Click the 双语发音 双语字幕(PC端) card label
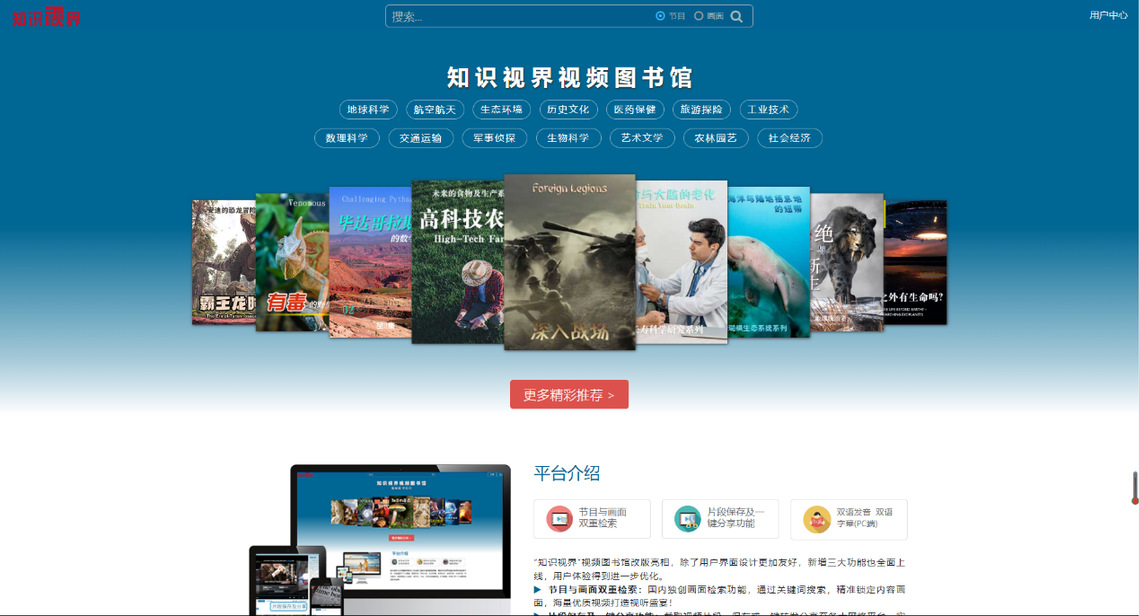1139x616 pixels. click(x=864, y=518)
